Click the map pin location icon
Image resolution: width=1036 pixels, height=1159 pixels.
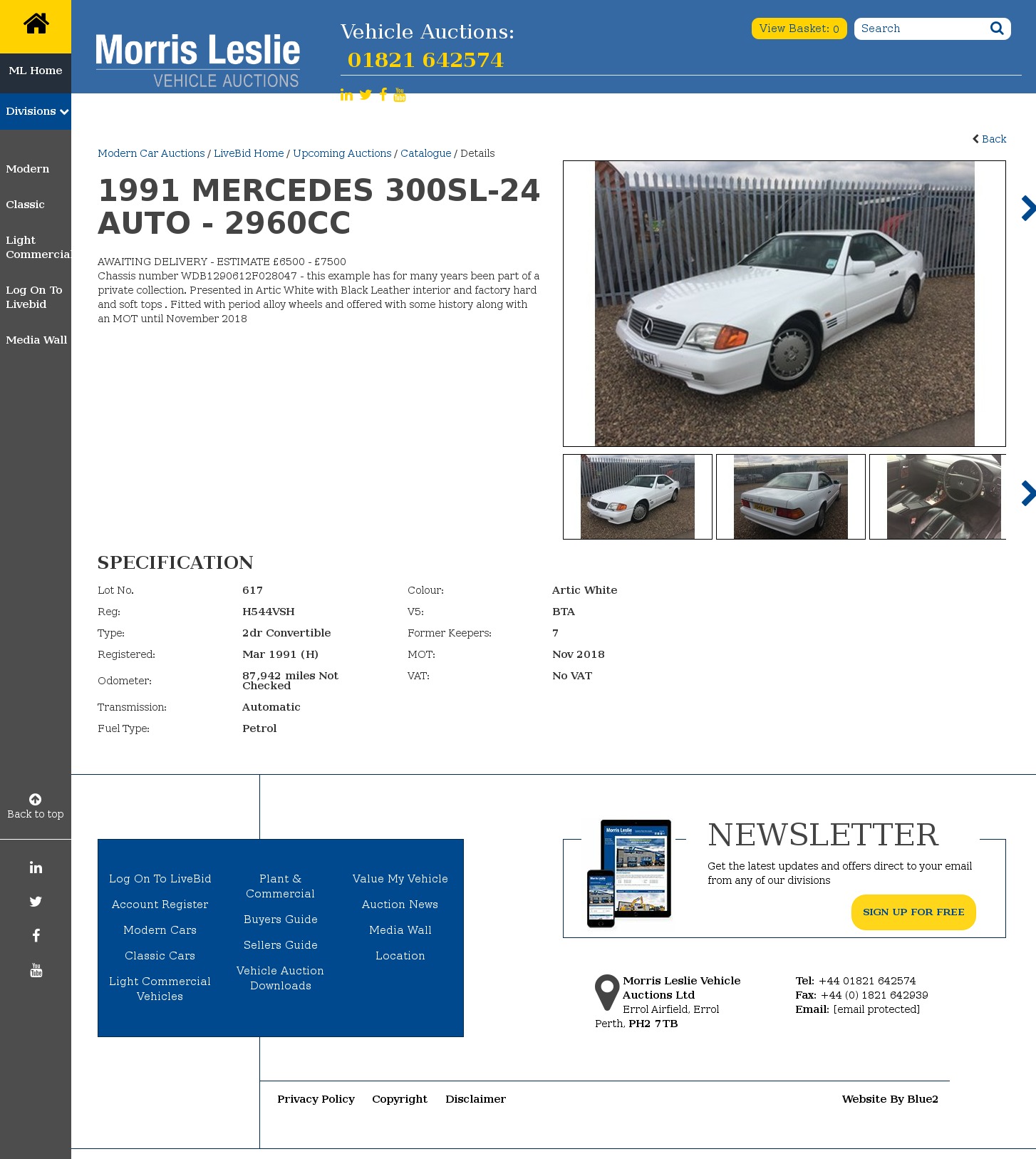[x=607, y=992]
